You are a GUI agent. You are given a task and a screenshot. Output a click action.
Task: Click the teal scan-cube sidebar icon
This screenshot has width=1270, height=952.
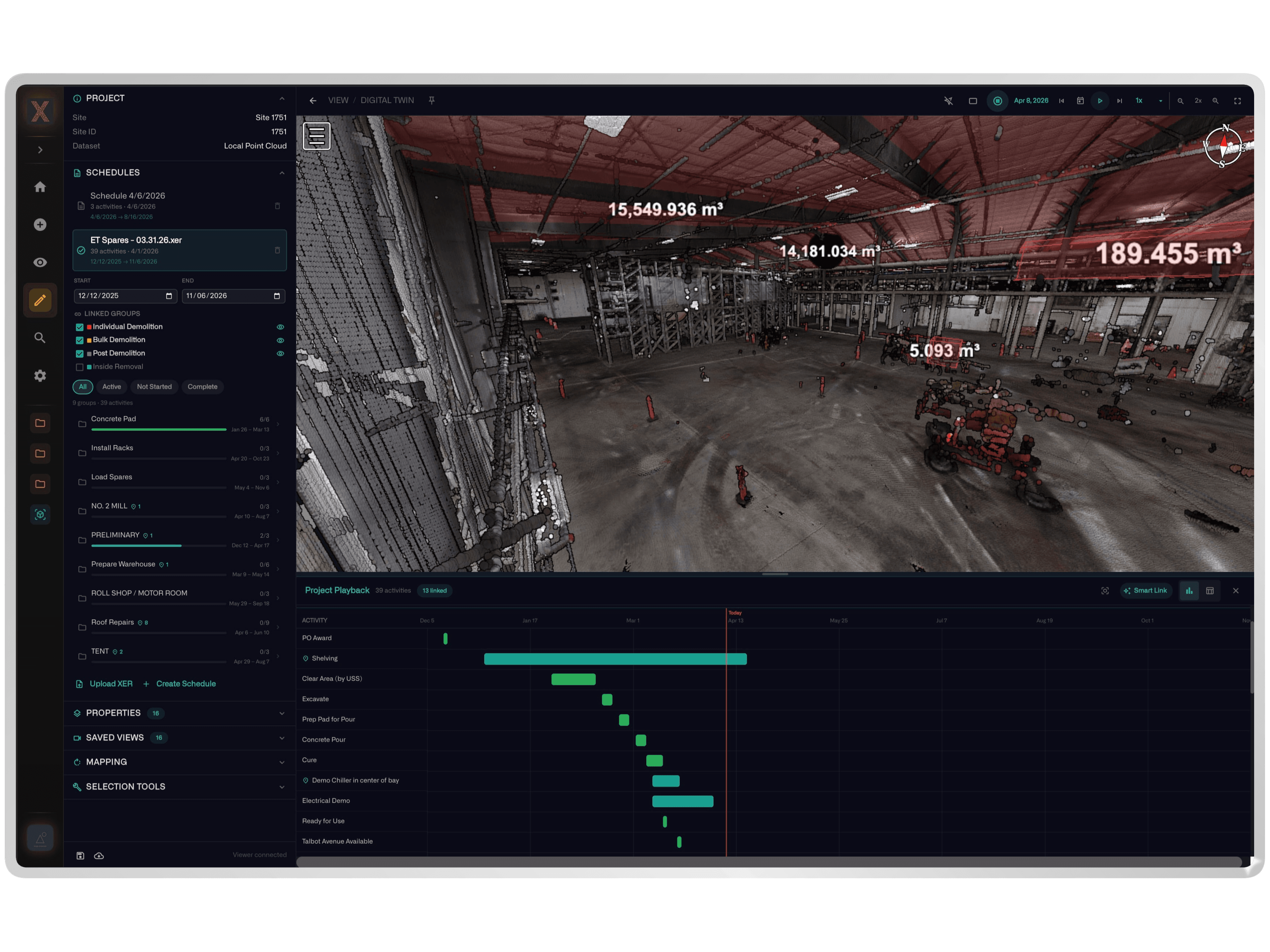tap(40, 515)
